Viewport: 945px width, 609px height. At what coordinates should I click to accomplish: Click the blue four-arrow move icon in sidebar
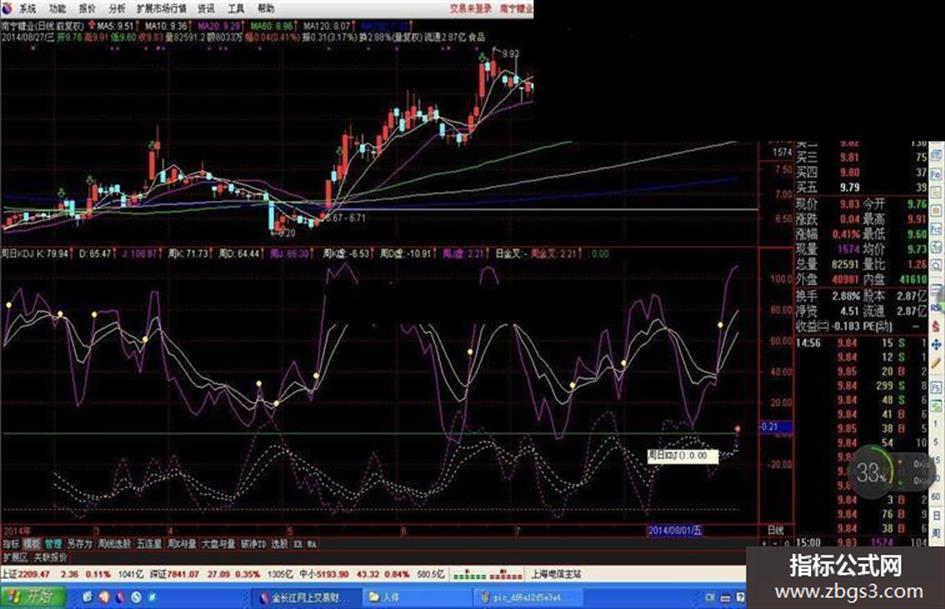(x=936, y=344)
